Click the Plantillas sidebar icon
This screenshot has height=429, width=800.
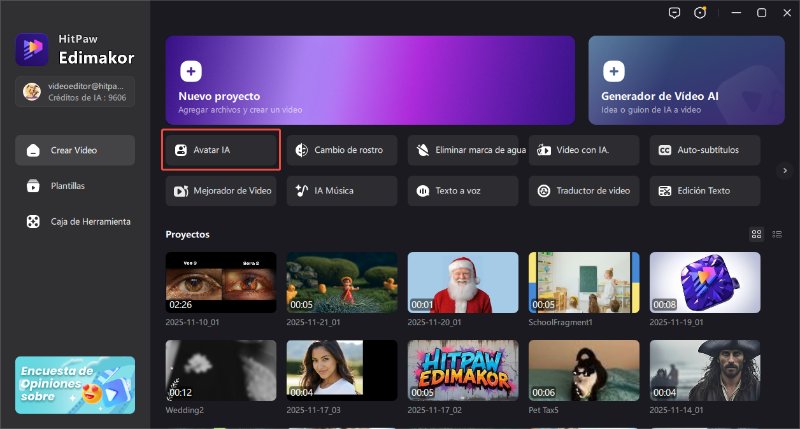33,186
